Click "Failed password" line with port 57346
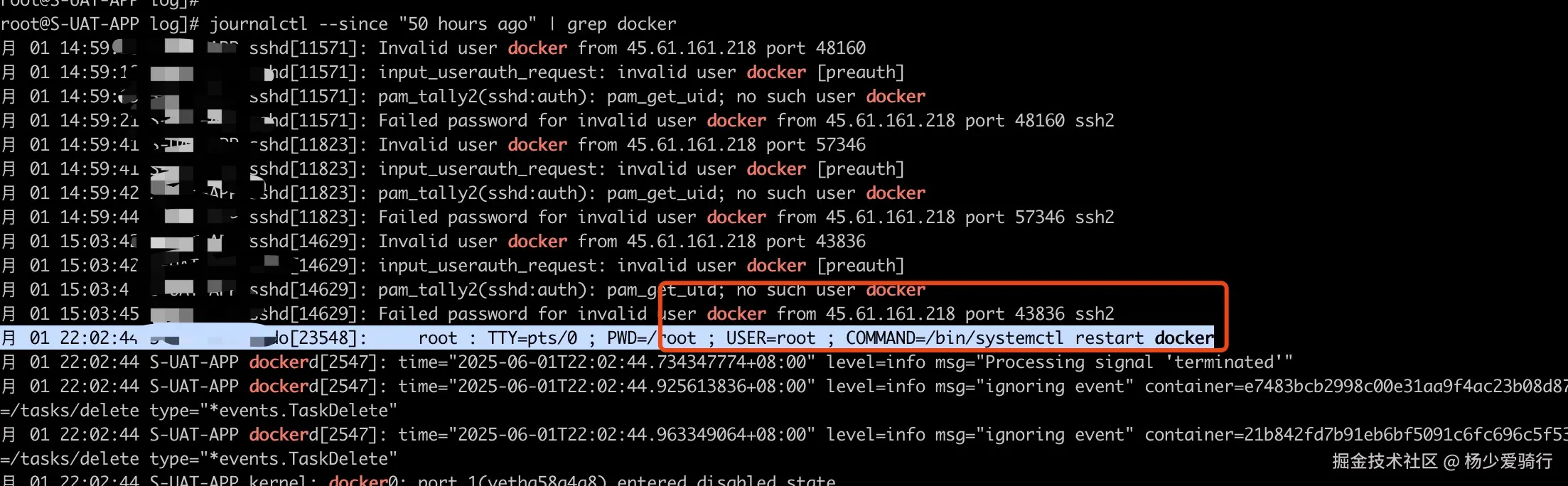Screen dimensions: 1568x486 click(x=745, y=217)
